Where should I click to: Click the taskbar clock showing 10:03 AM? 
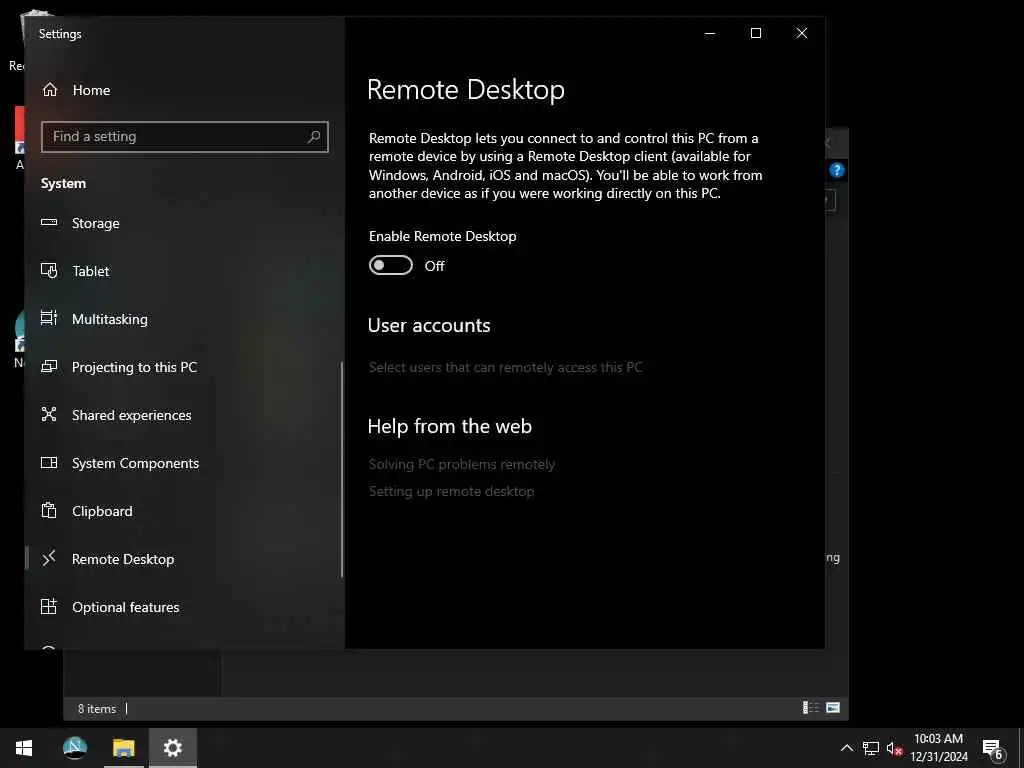938,748
